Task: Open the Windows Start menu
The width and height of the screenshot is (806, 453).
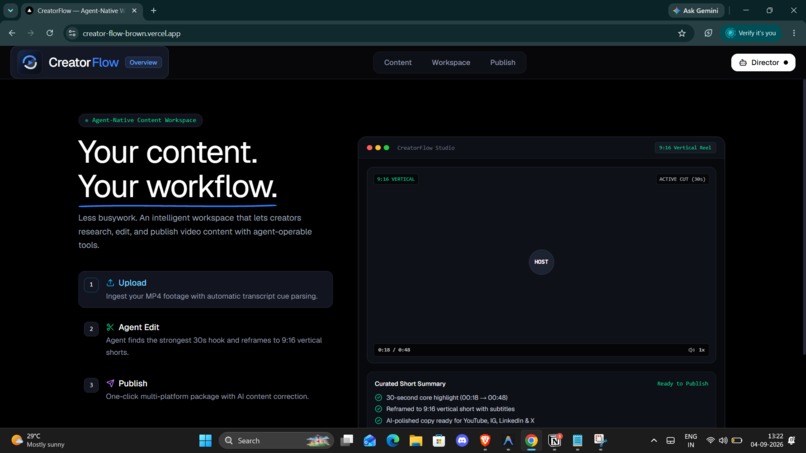Action: (205, 441)
